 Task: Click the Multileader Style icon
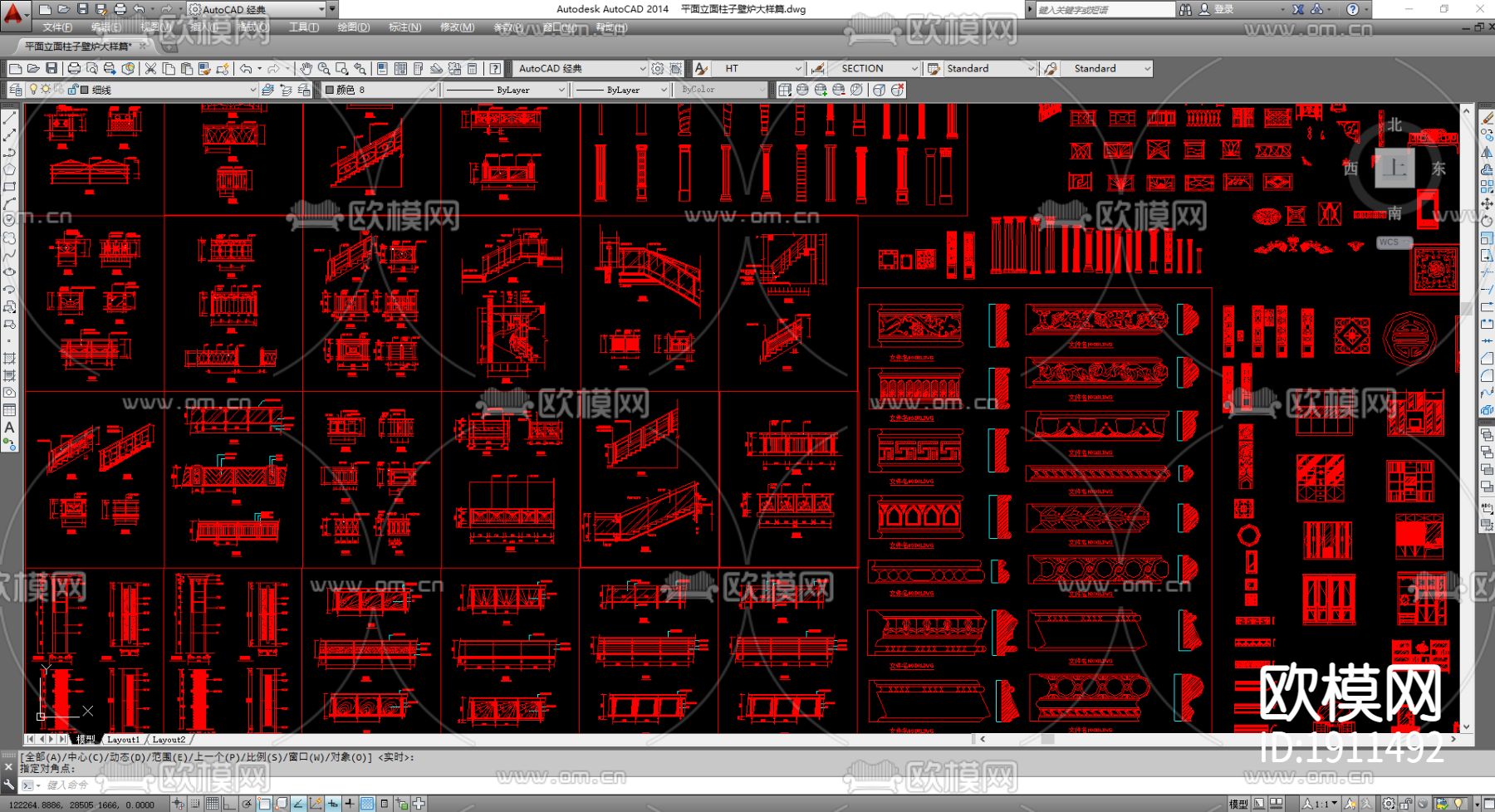click(x=1051, y=68)
